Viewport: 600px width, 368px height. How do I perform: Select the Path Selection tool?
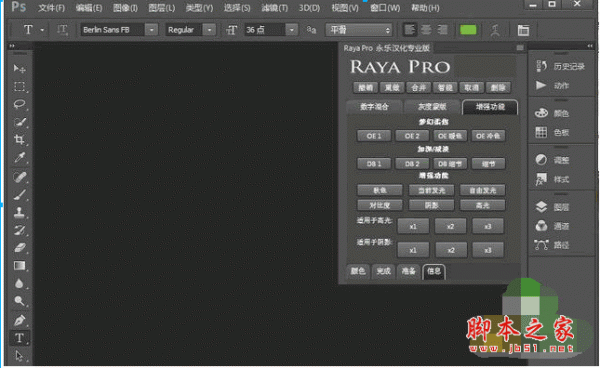19,356
